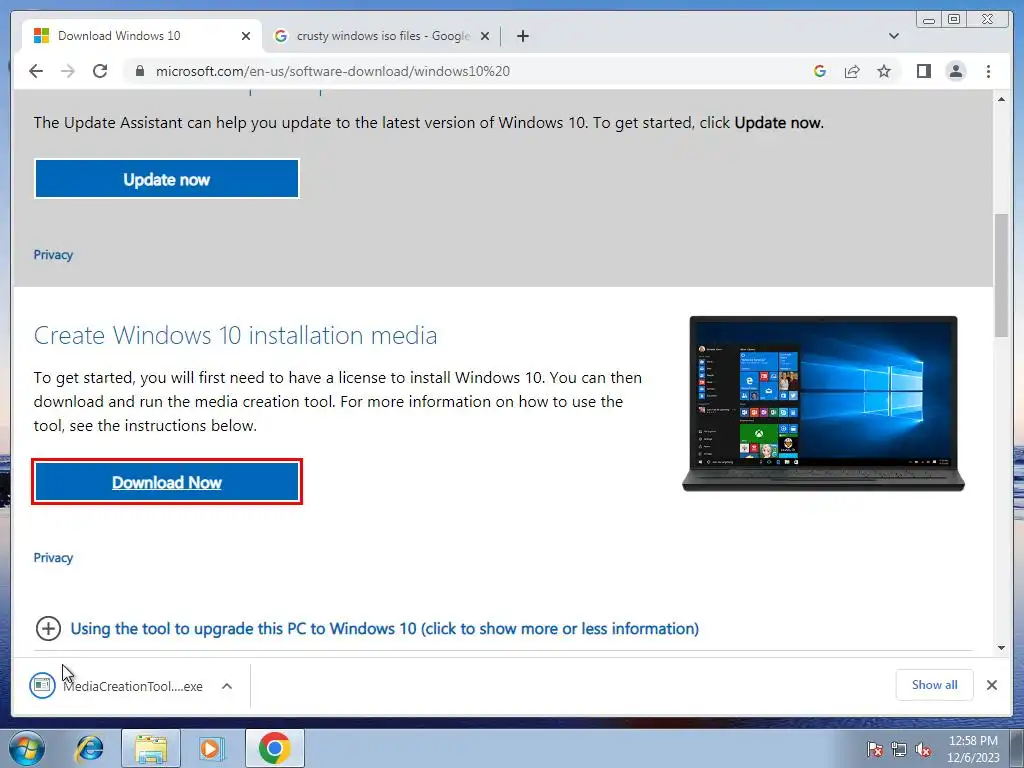Click Chrome icon in taskbar

[x=274, y=748]
